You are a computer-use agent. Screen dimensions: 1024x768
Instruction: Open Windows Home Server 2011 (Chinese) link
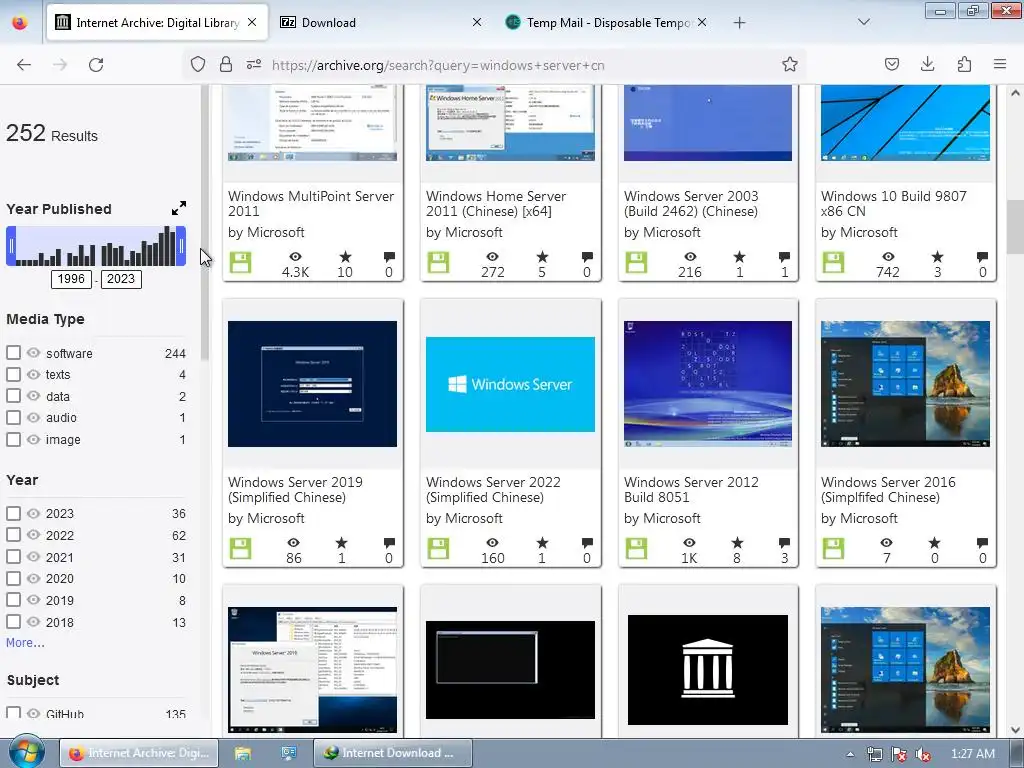[496, 204]
